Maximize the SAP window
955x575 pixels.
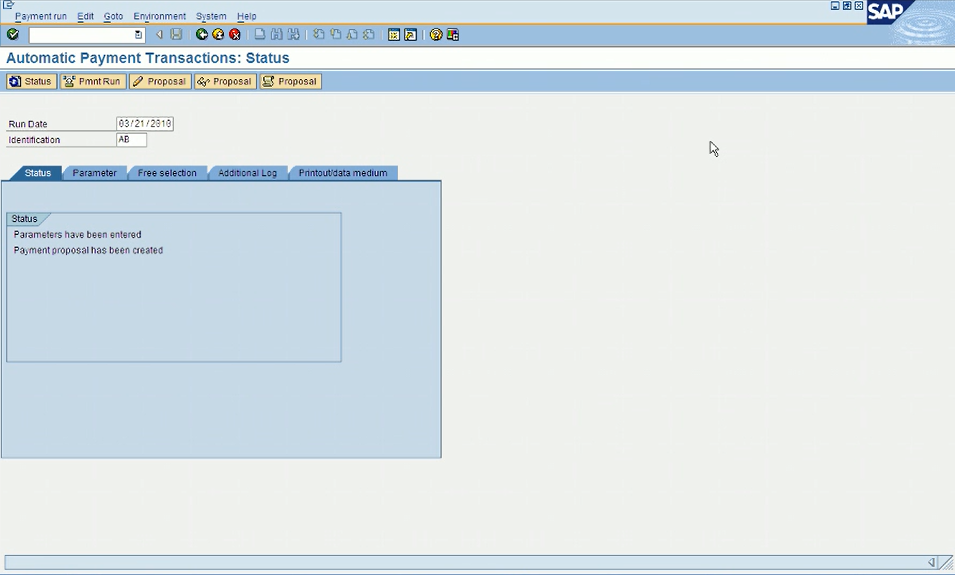click(x=847, y=5)
